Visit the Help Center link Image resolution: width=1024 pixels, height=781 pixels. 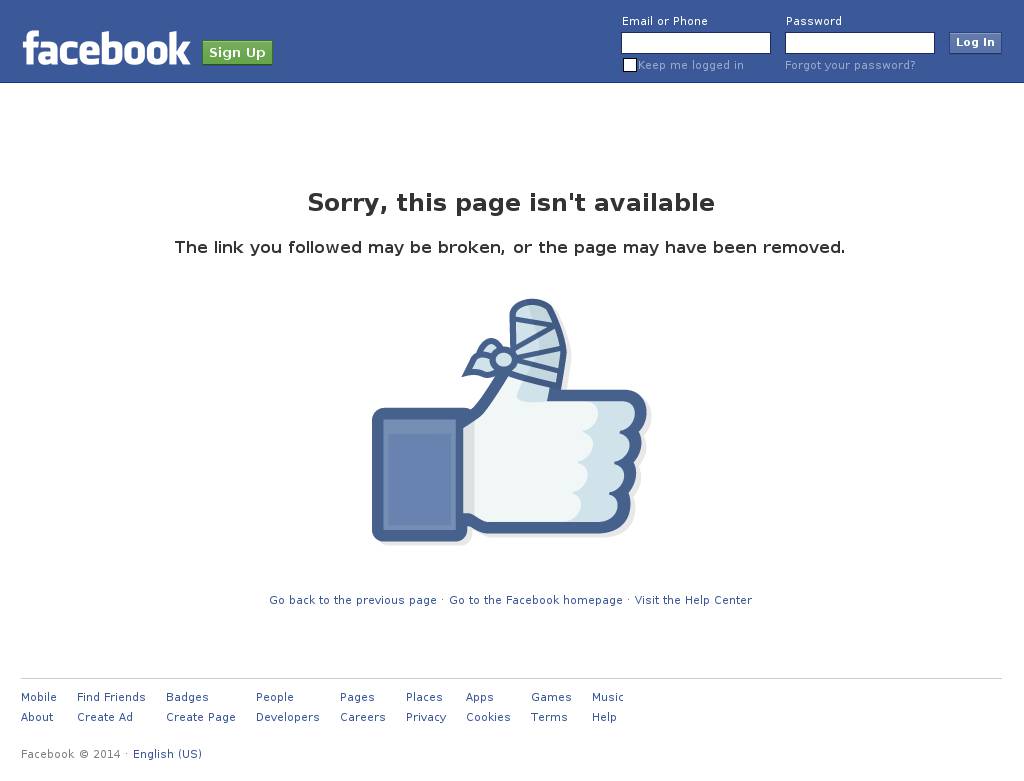(x=693, y=600)
